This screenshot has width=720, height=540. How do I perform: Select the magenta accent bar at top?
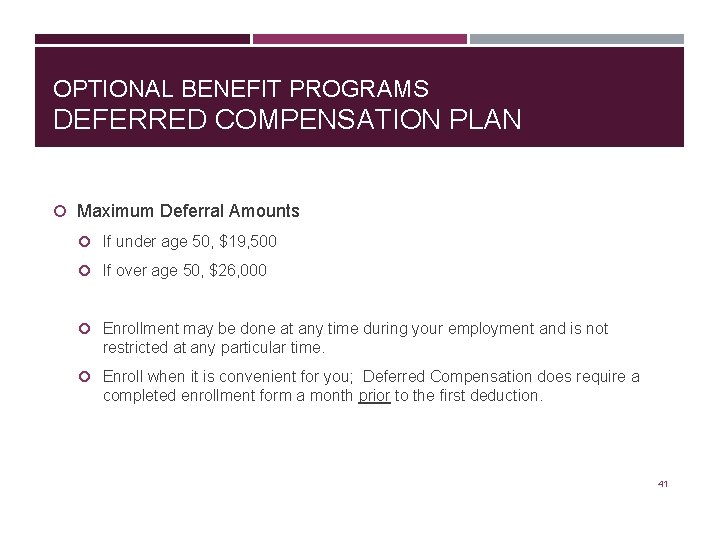point(359,40)
